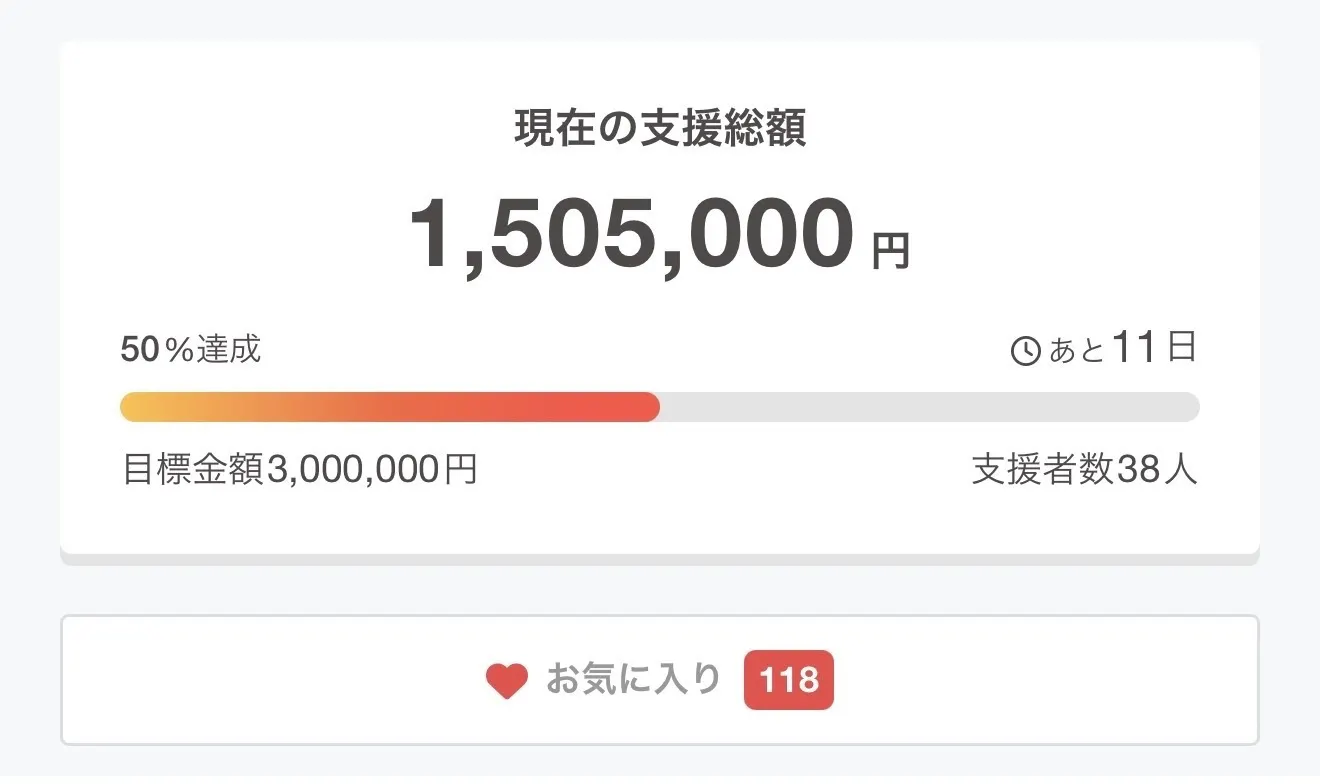The image size is (1320, 784).
Task: Click the 目標金額3,000,000円 goal text
Action: click(x=299, y=469)
